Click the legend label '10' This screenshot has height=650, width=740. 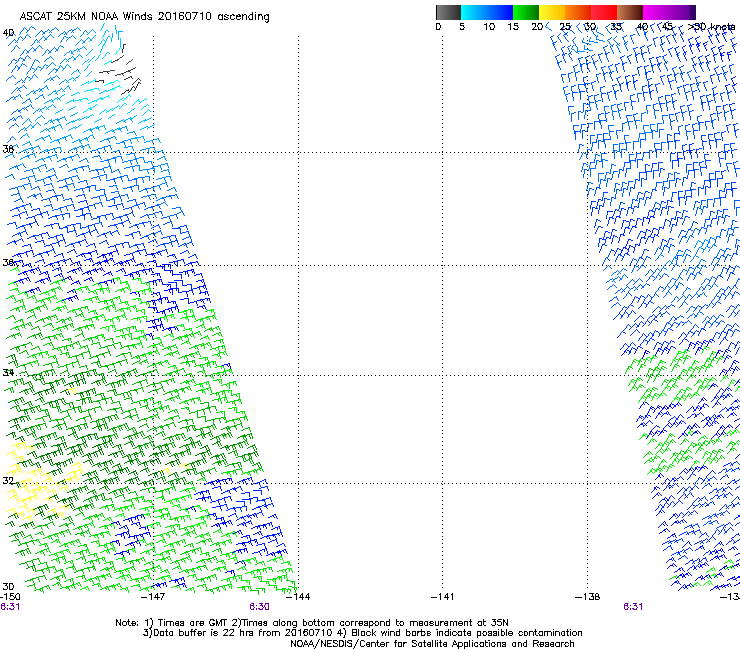489,27
